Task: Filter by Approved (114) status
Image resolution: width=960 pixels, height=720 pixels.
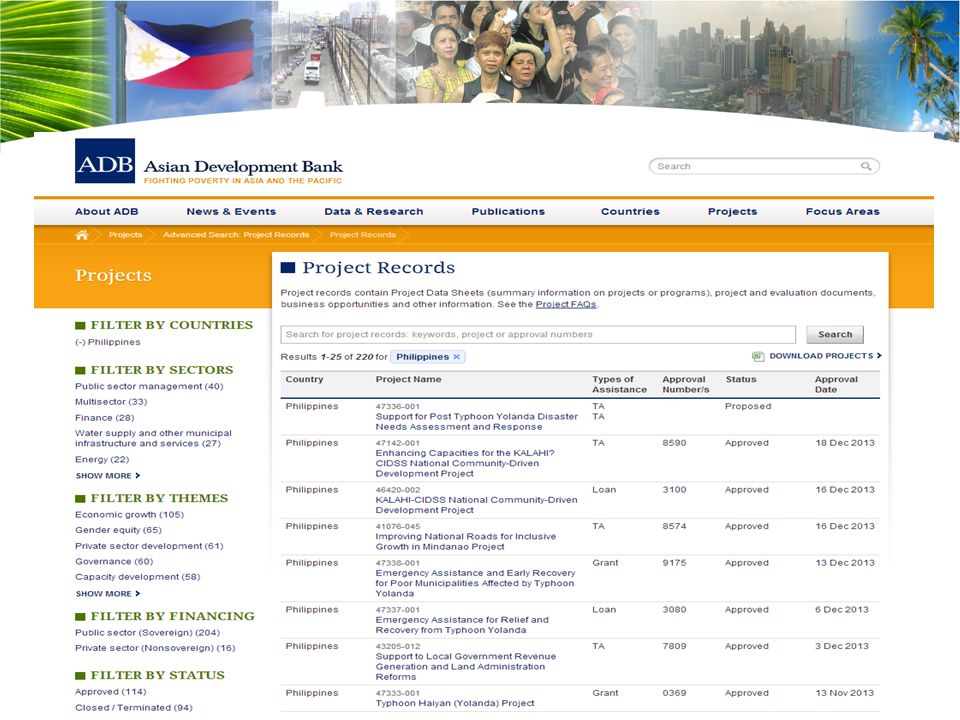Action: click(x=110, y=692)
